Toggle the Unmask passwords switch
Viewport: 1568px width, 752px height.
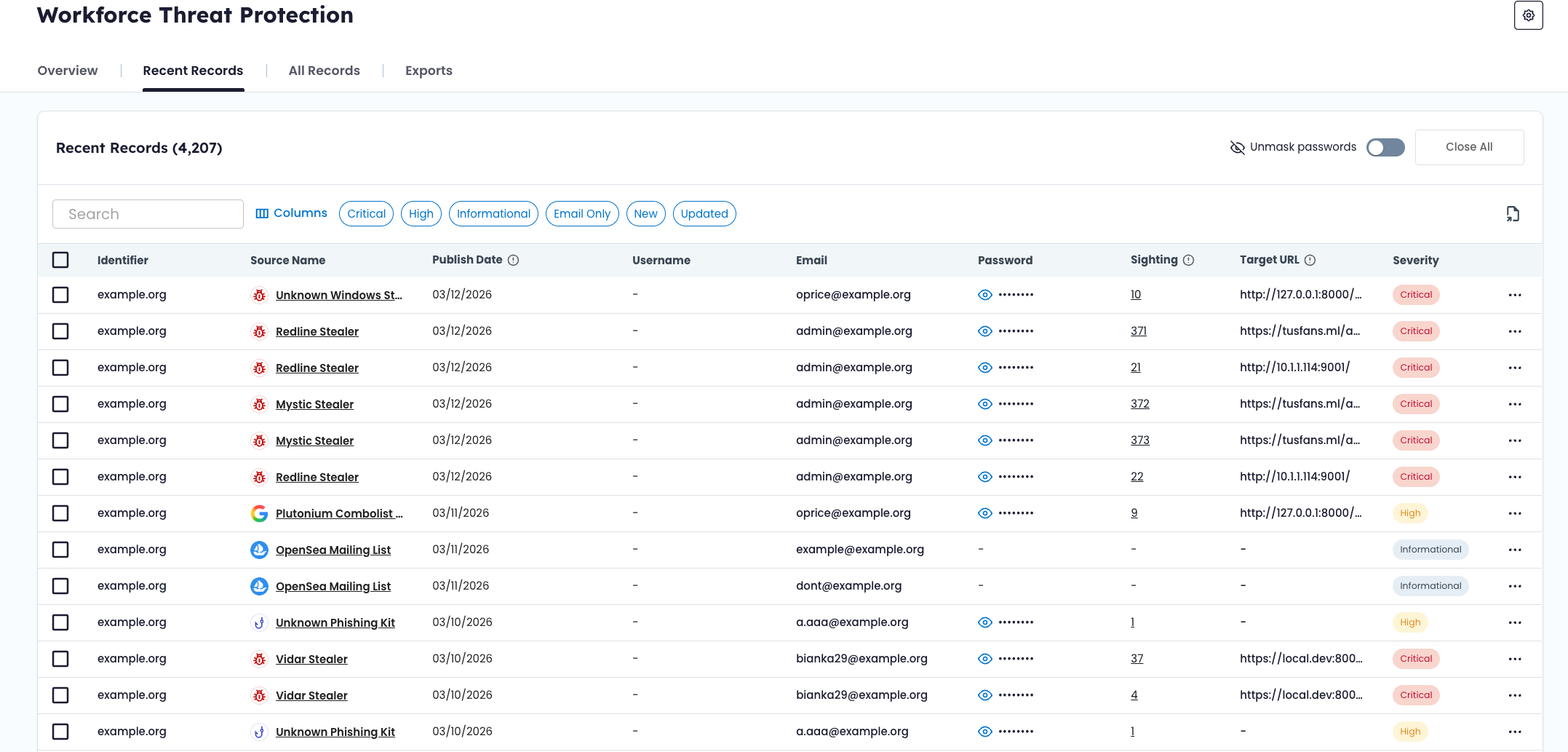1385,148
